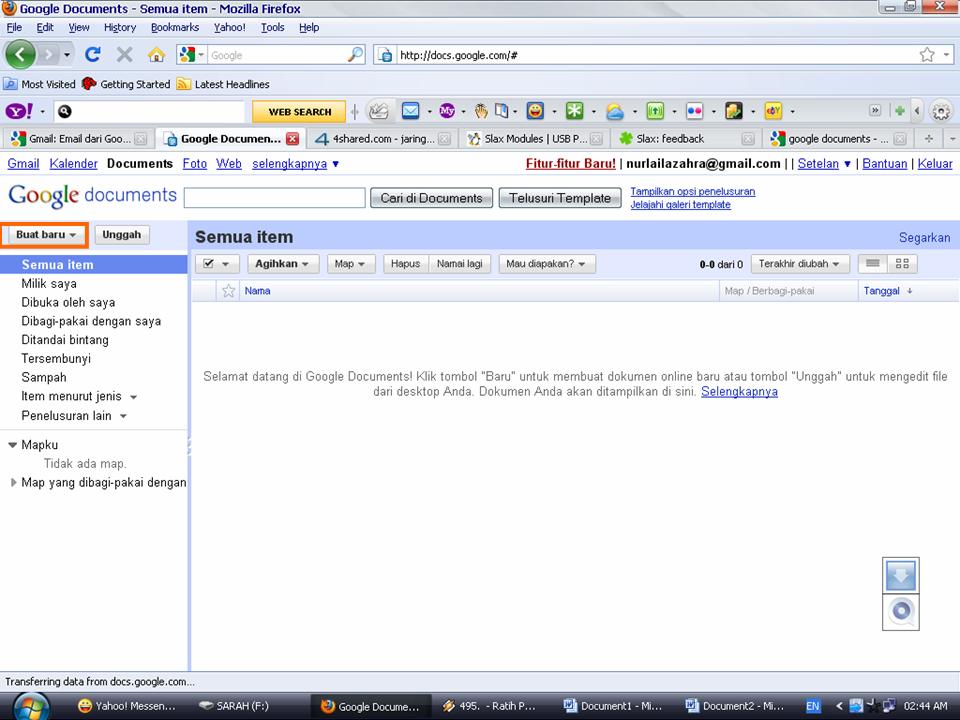Viewport: 960px width, 720px height.
Task: Select Sampah in sidebar
Action: point(43,377)
